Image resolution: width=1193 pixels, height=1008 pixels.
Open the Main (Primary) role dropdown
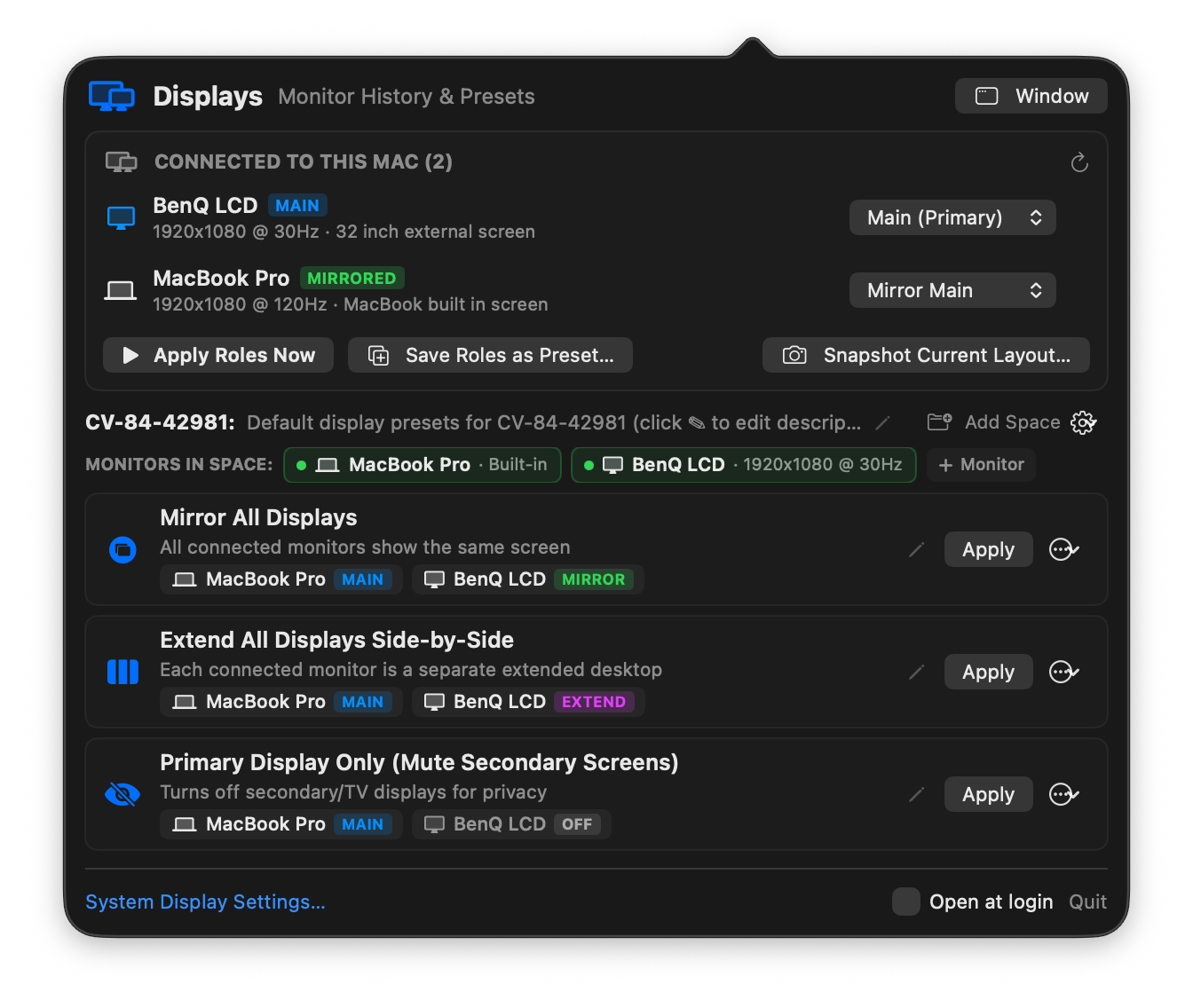point(952,218)
